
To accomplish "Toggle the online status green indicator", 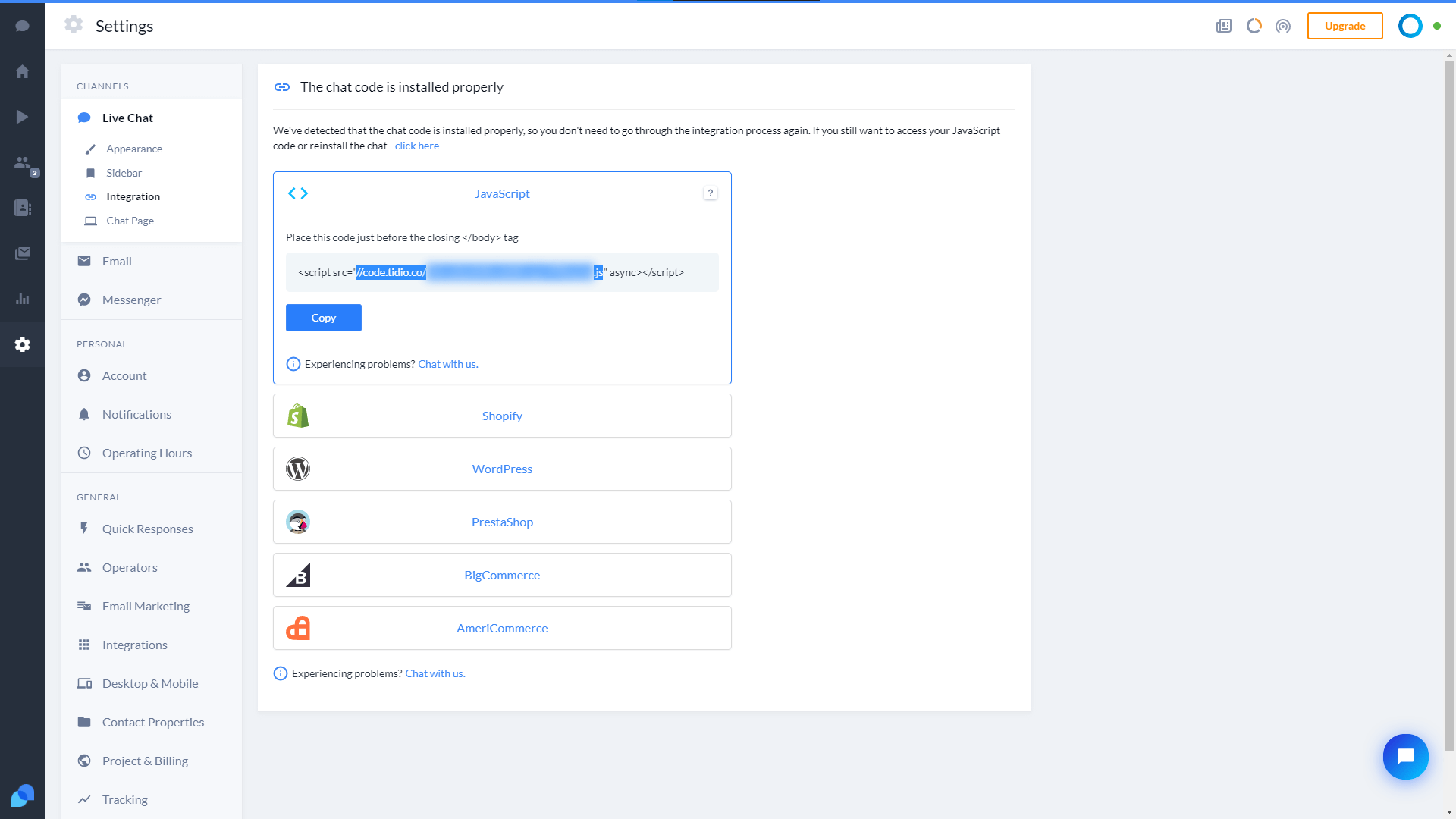I will [x=1437, y=26].
